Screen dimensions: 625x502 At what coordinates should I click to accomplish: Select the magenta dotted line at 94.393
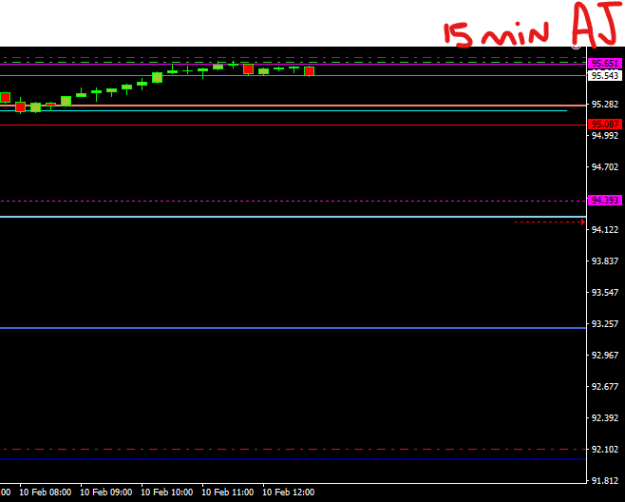tap(293, 201)
